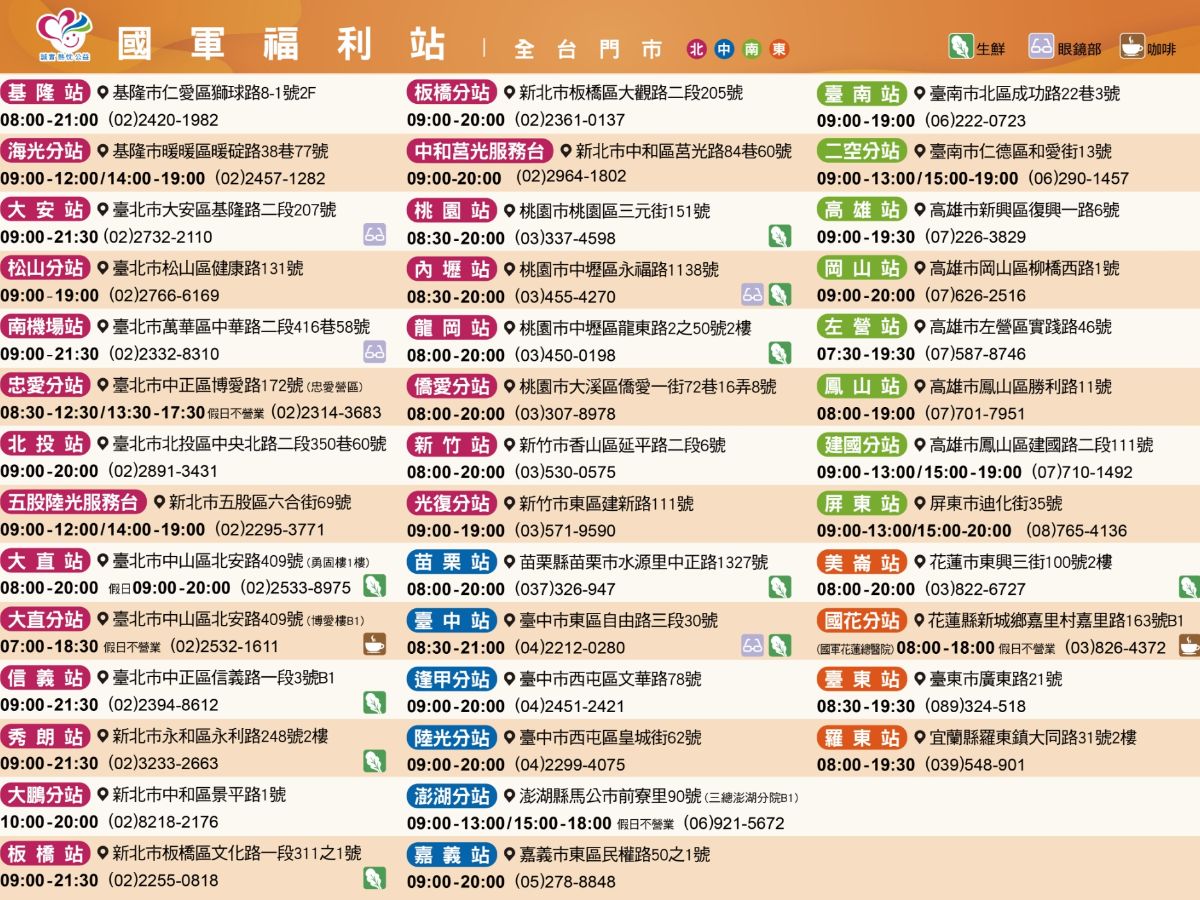Screen dimensions: 1200x900
Task: Click phone number (02)2420-1982
Action: pos(164,120)
